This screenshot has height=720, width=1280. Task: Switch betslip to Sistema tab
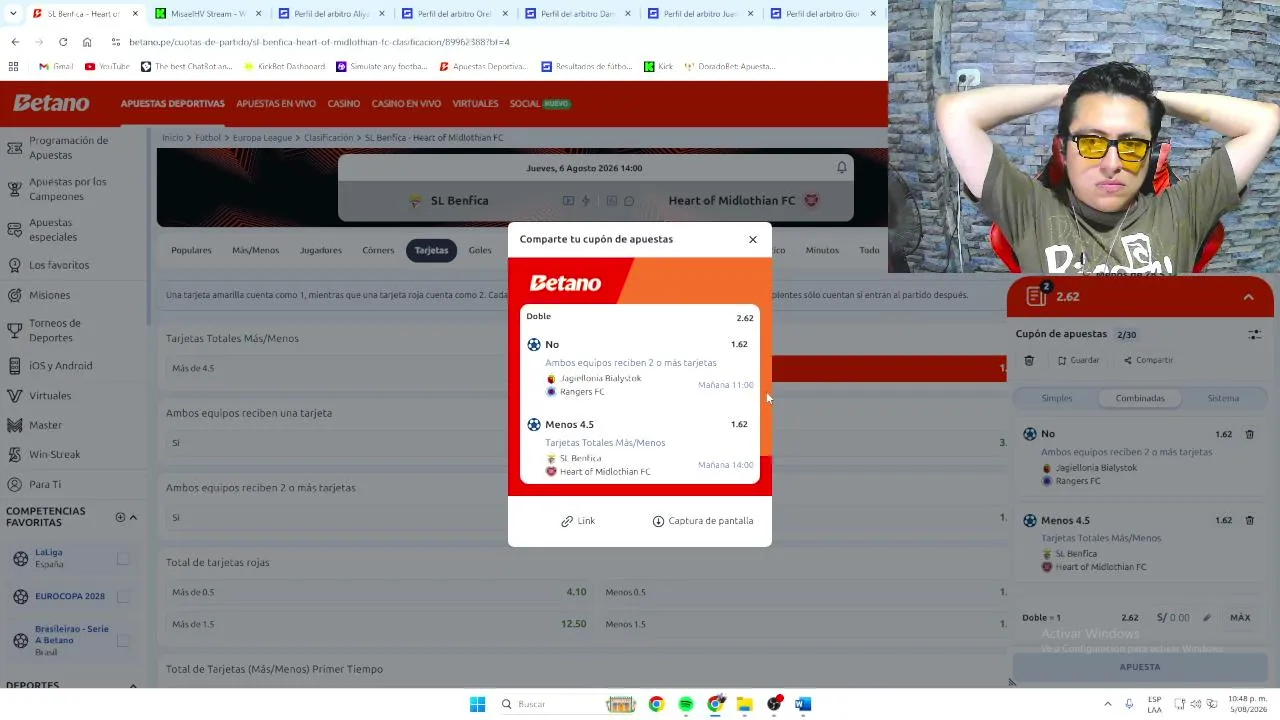(x=1223, y=398)
